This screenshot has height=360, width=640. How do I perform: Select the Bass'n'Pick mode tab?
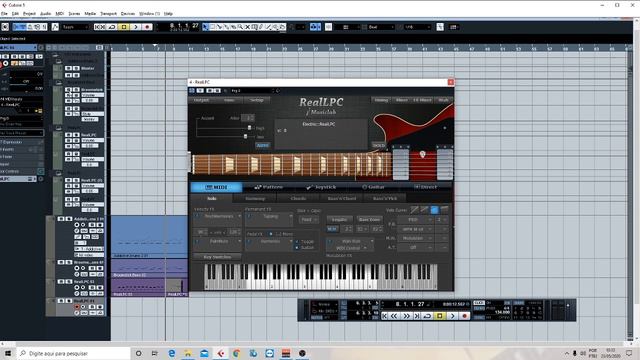pyautogui.click(x=385, y=198)
